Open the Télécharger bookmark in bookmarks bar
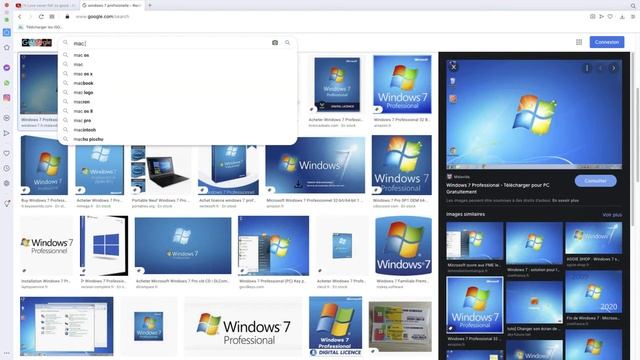 40,27
